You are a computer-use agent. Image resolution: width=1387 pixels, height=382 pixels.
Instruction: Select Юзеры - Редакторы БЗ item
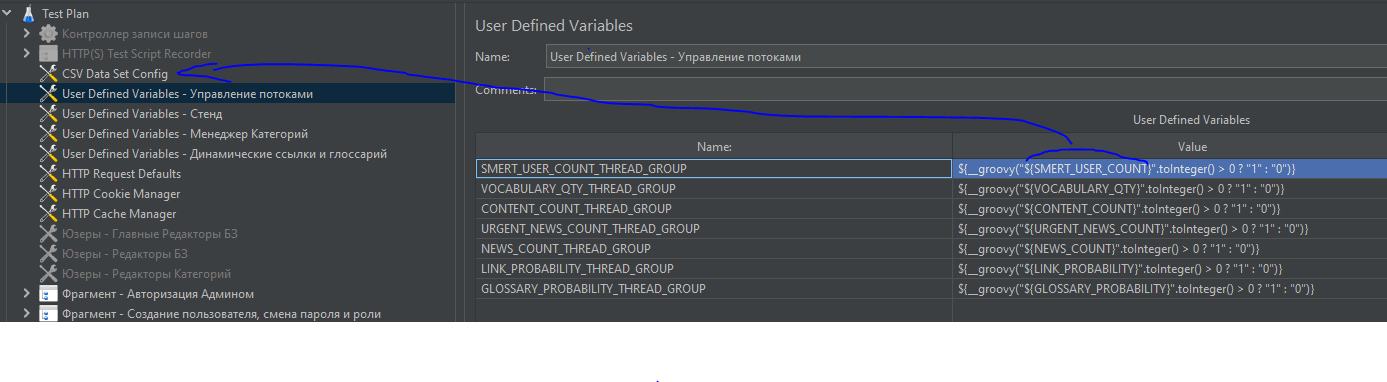(x=125, y=254)
